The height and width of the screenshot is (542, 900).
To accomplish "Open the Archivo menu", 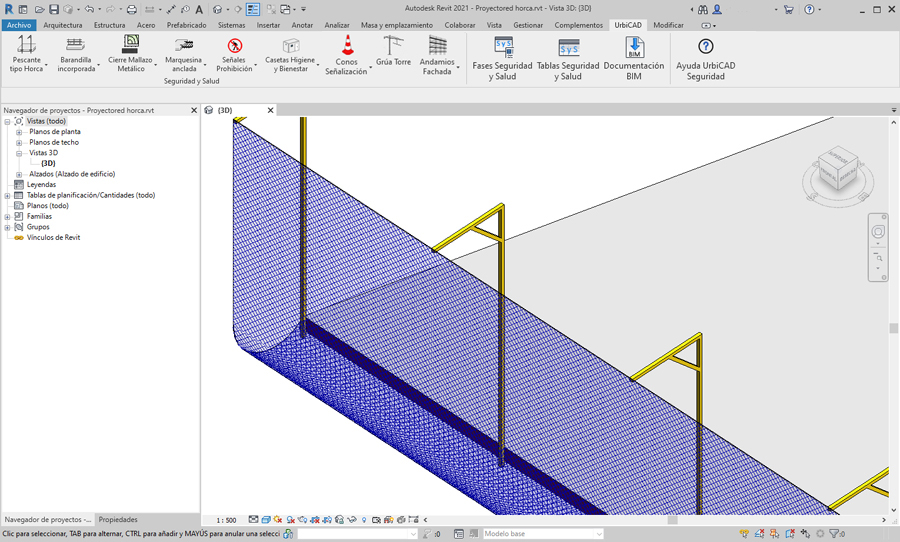I will 18,25.
